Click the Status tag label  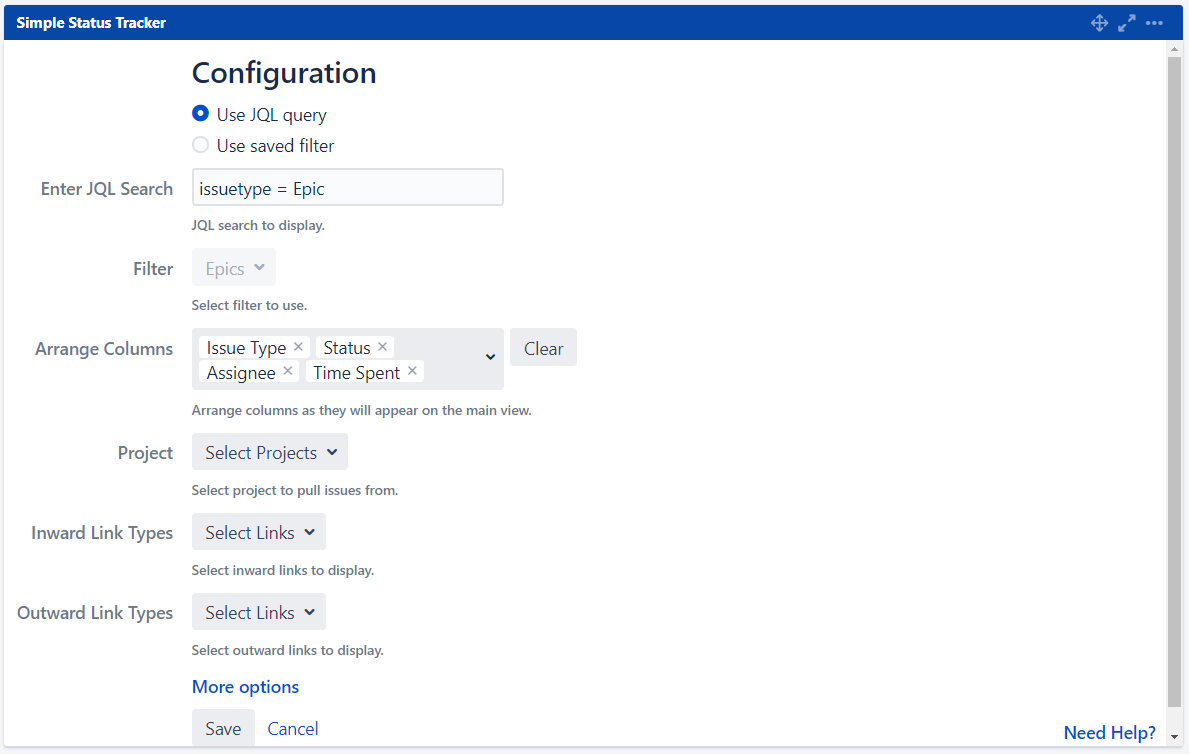coord(347,347)
